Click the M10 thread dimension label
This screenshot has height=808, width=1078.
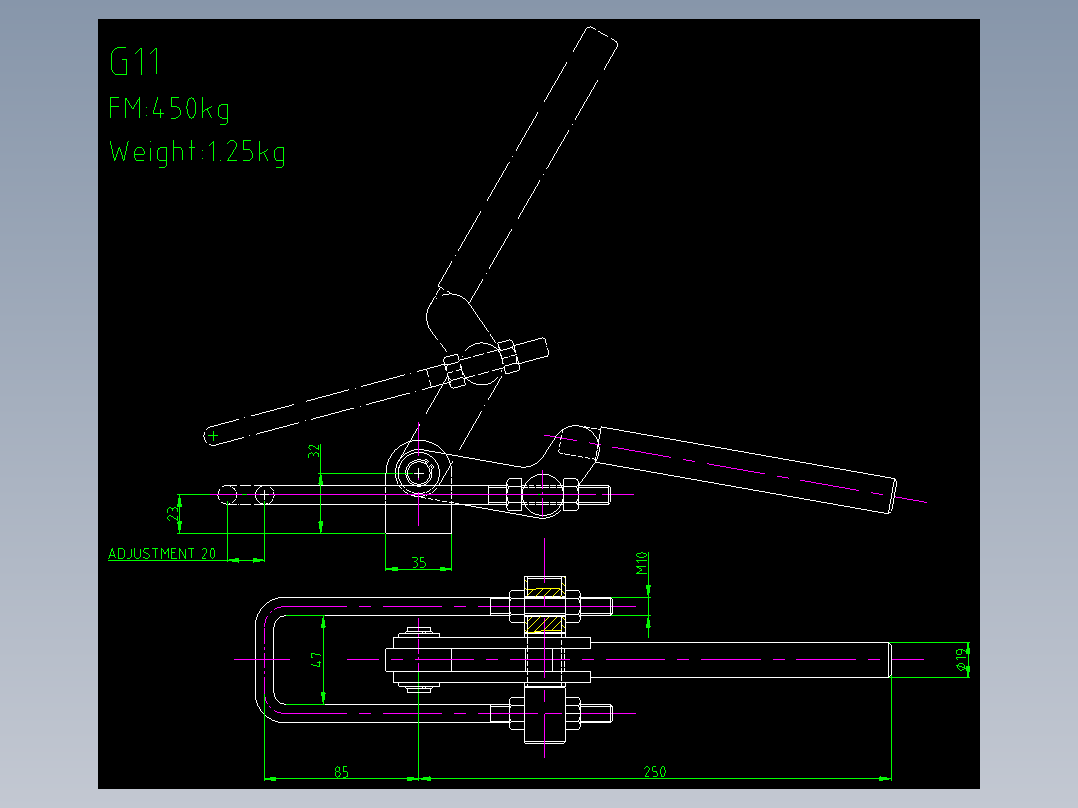point(641,564)
